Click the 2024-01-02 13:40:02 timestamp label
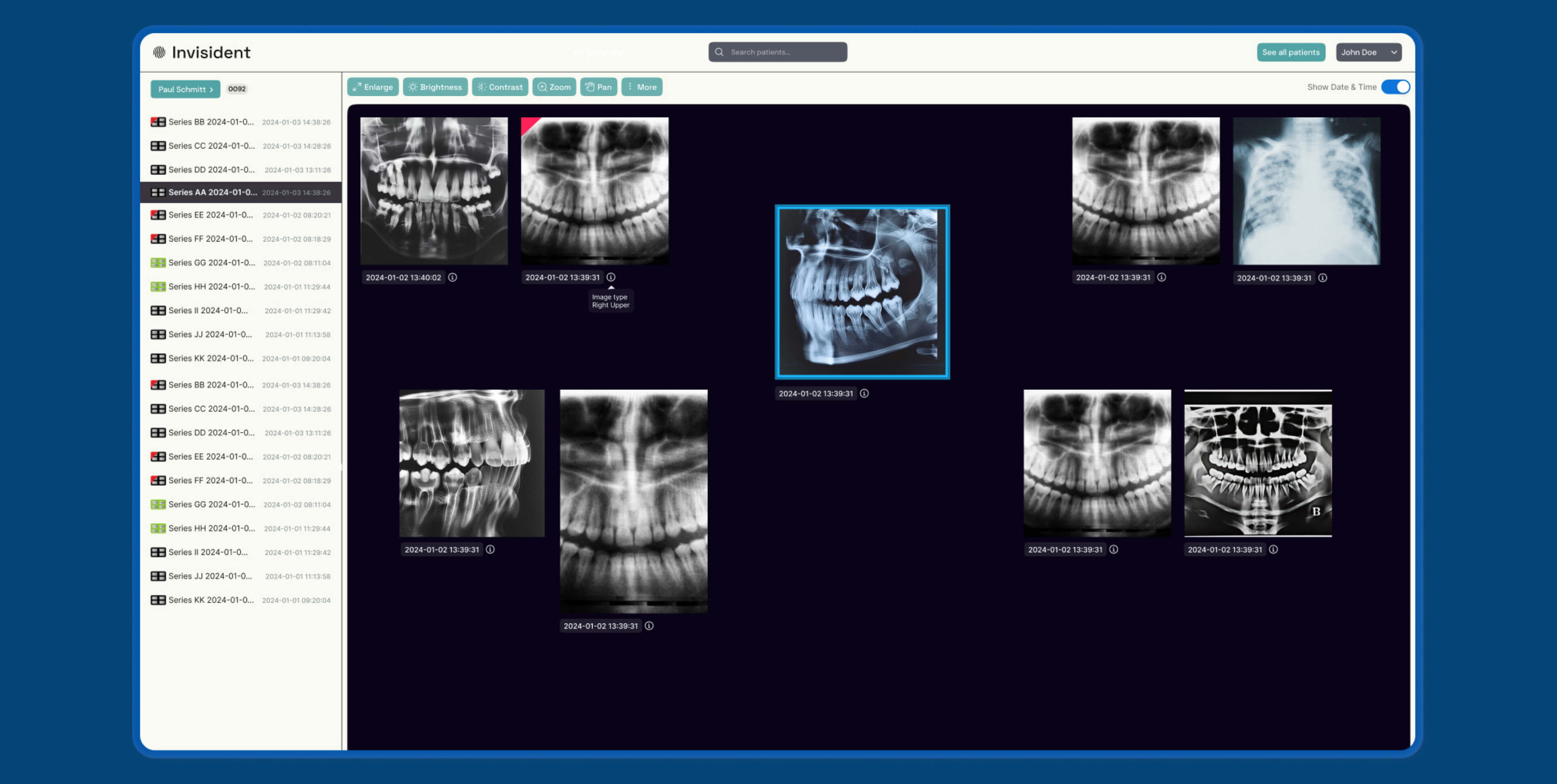The width and height of the screenshot is (1557, 784). pyautogui.click(x=403, y=277)
